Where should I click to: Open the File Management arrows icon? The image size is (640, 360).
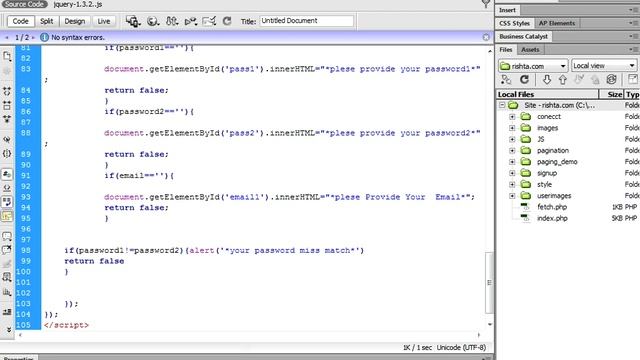tap(172, 21)
